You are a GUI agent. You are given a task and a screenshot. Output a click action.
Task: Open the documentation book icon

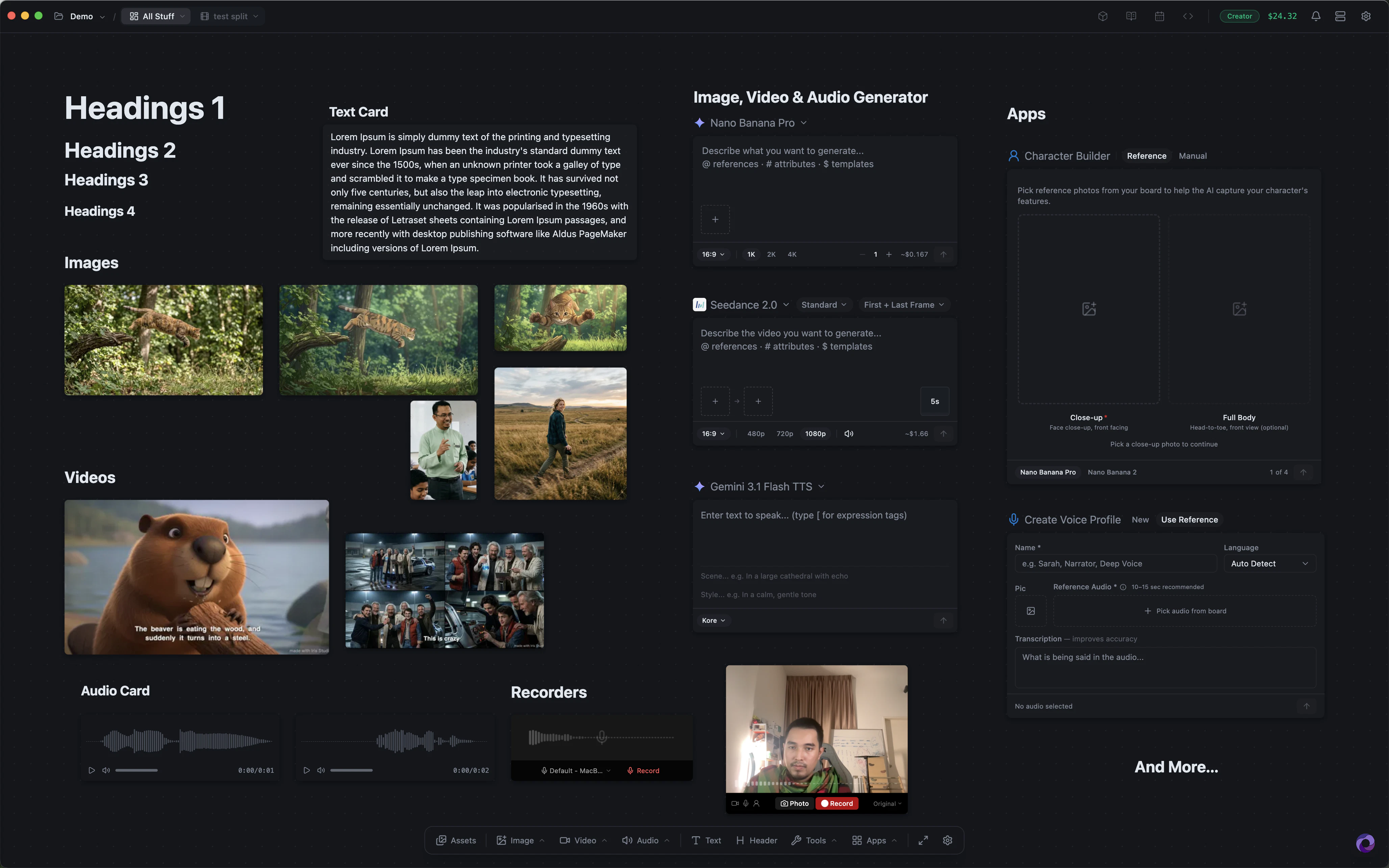pyautogui.click(x=1131, y=16)
